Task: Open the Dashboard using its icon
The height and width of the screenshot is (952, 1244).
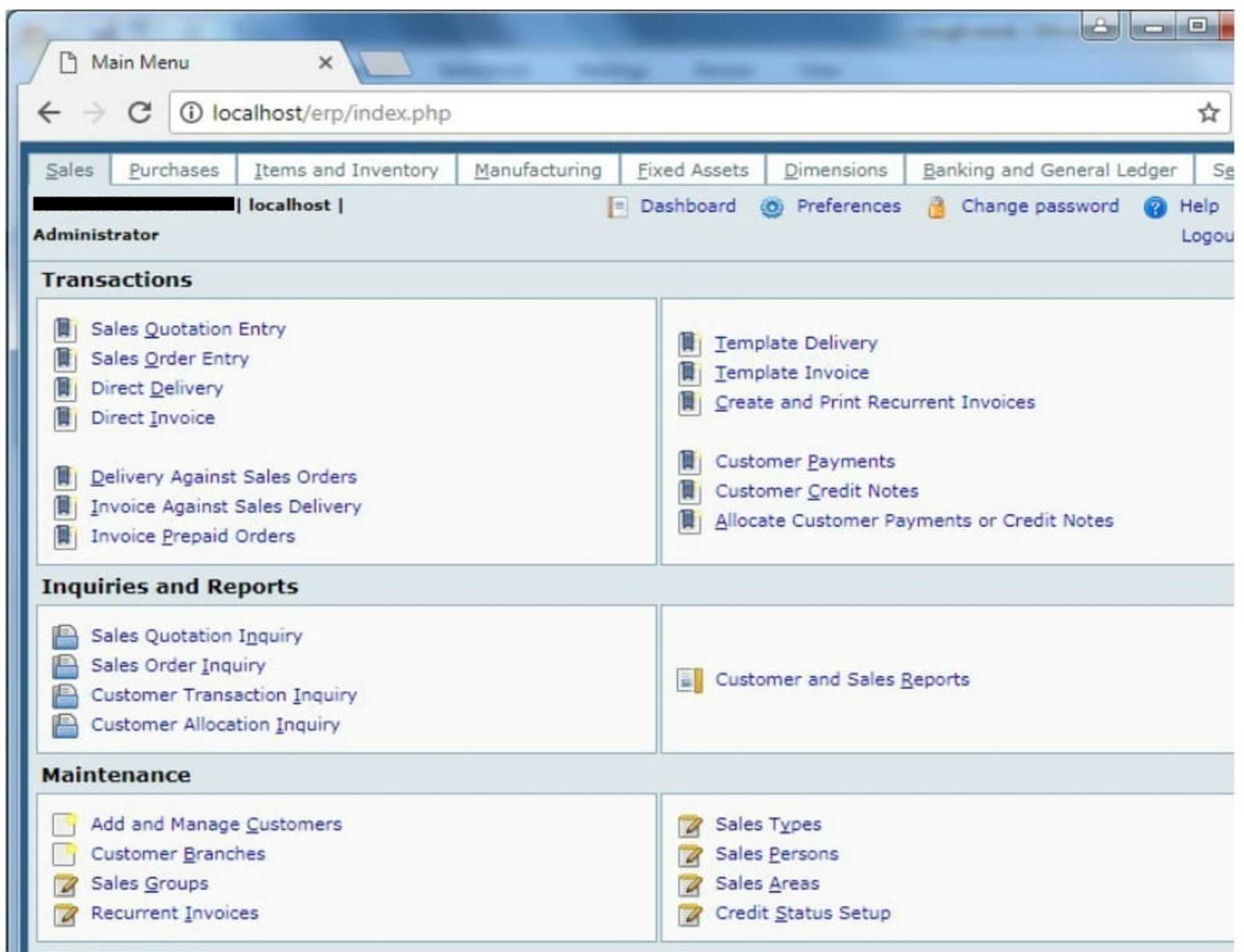Action: (616, 206)
